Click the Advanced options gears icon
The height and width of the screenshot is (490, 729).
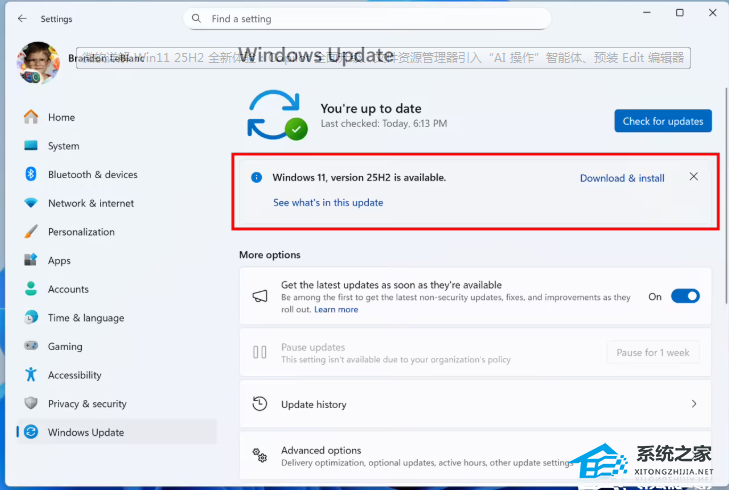coord(260,455)
